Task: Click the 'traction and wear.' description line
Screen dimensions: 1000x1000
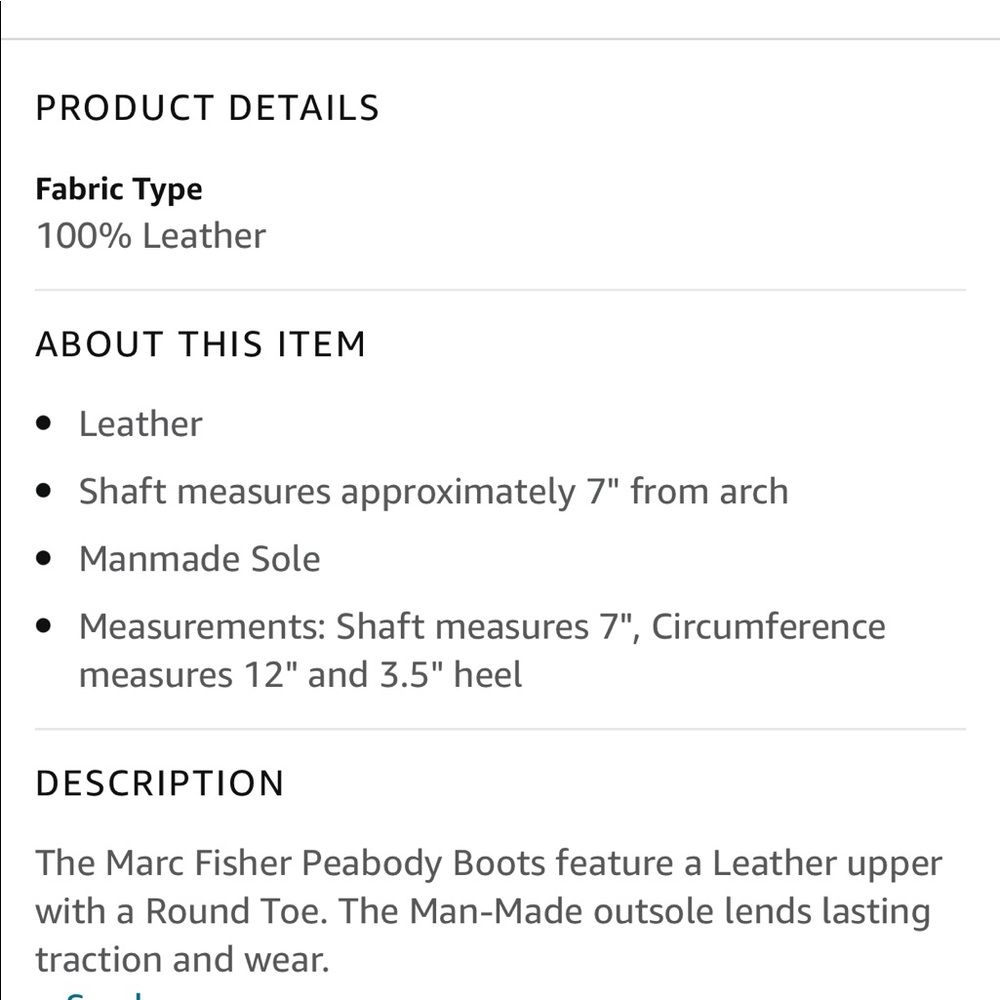Action: [182, 960]
